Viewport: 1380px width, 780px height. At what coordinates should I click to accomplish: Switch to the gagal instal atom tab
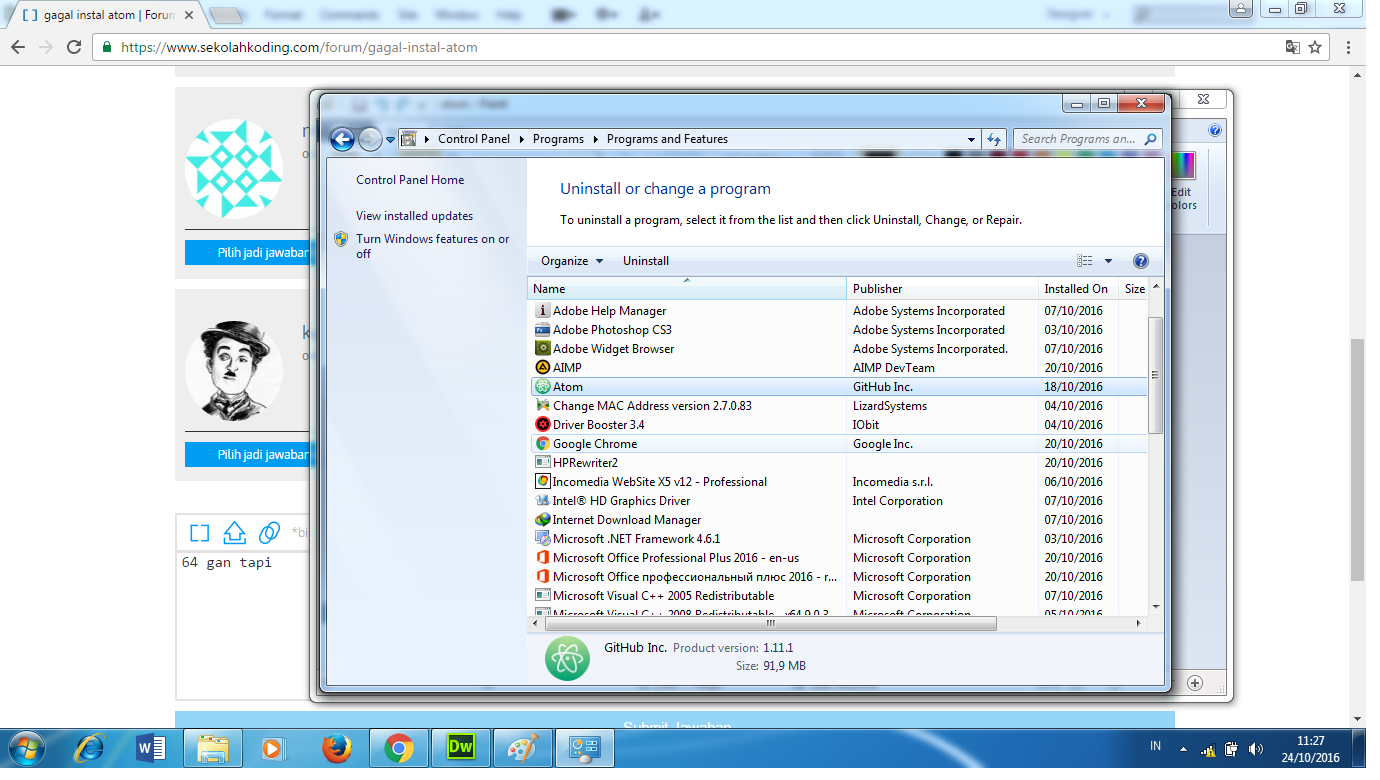pyautogui.click(x=106, y=15)
